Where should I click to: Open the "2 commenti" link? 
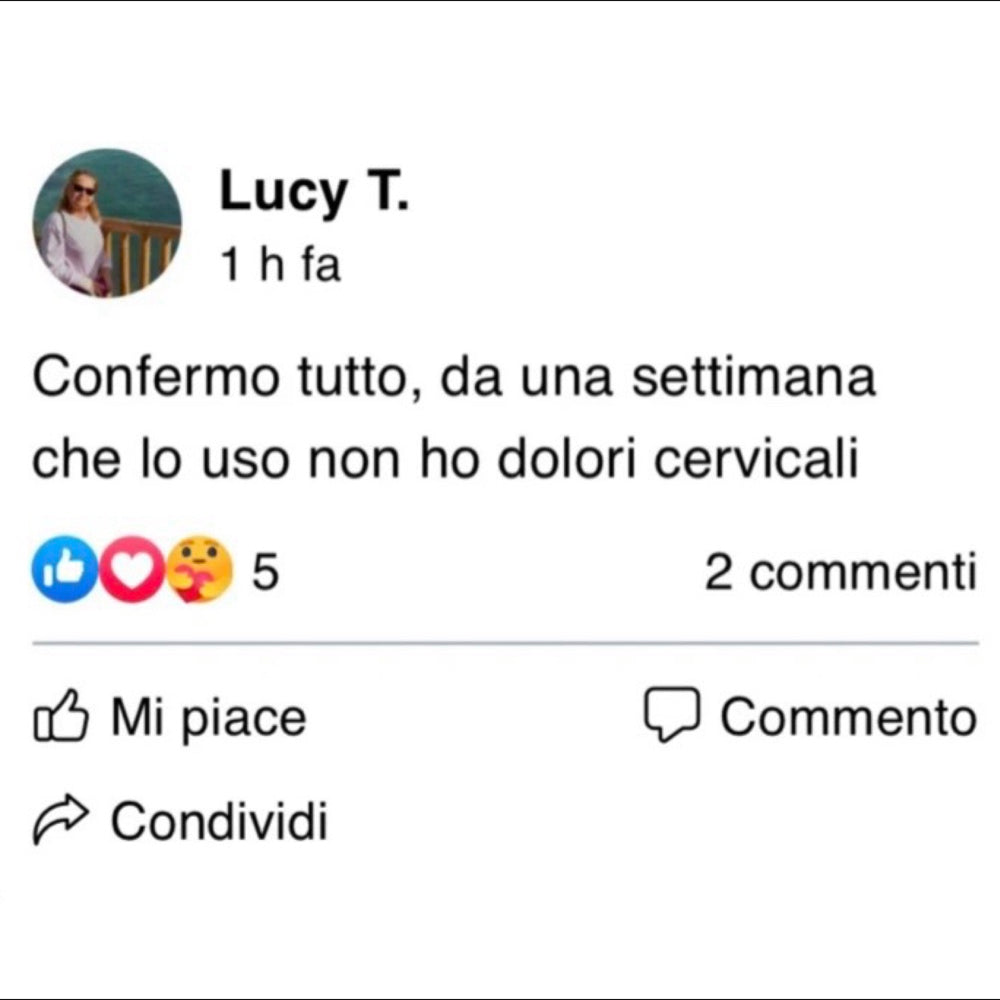click(840, 573)
